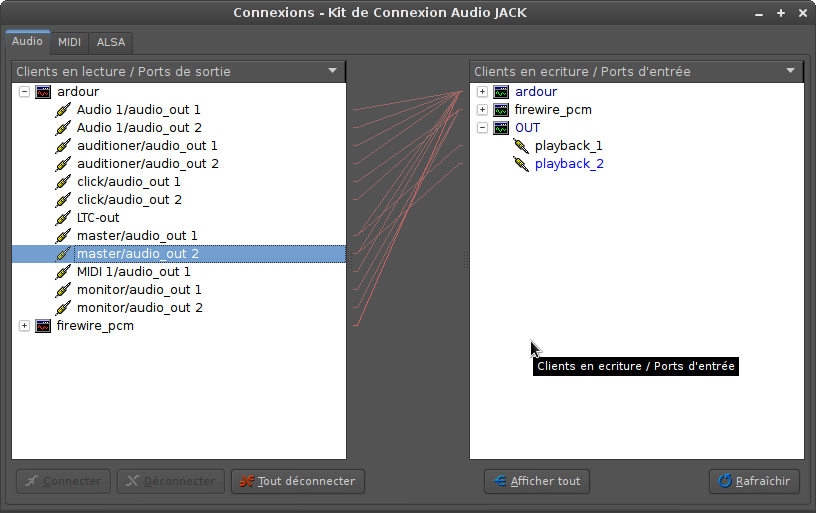
Task: Click the plug icon beside master/audio_out 1
Action: point(63,236)
